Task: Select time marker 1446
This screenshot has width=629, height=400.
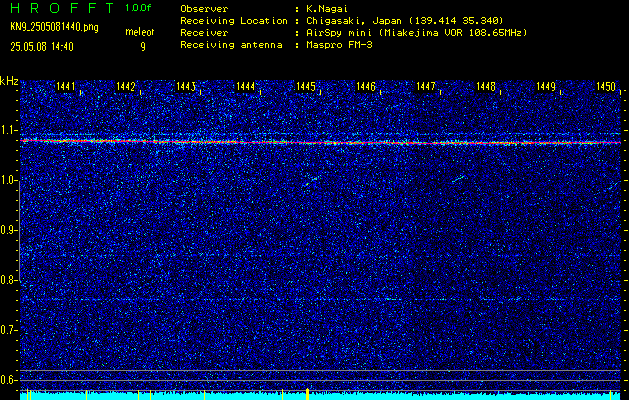Action: pos(365,86)
